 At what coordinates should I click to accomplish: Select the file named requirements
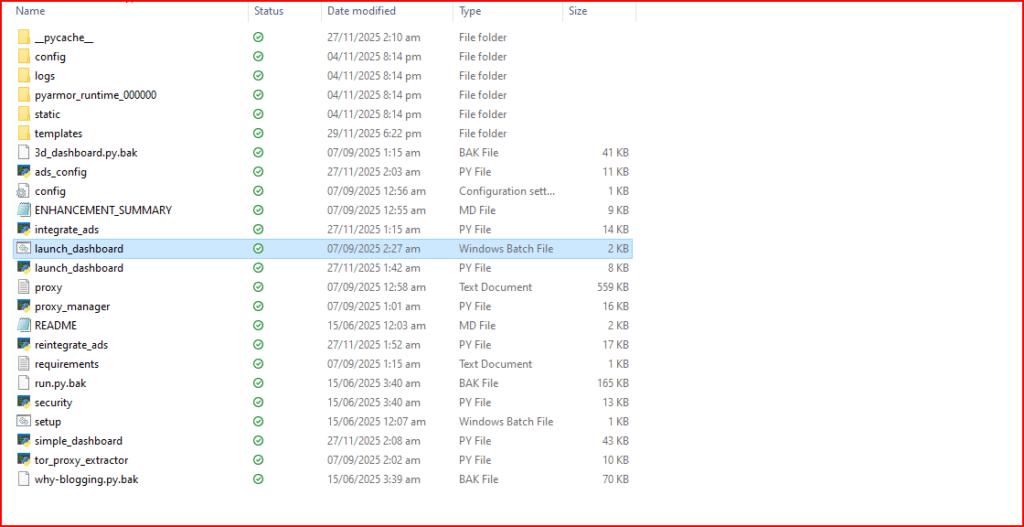coord(67,364)
